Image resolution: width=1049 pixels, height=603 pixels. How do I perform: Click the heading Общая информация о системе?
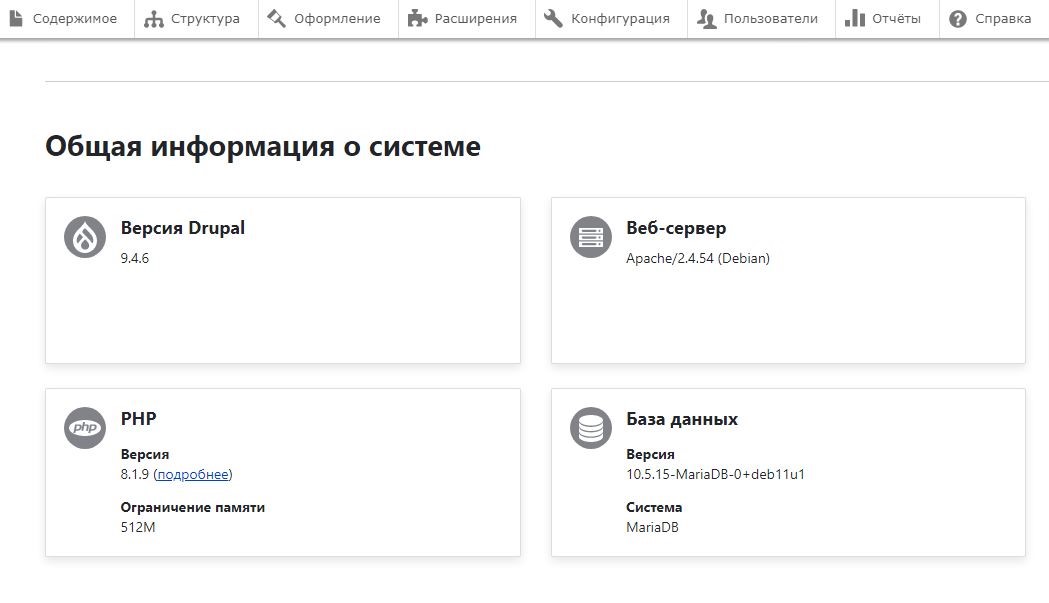click(x=263, y=147)
